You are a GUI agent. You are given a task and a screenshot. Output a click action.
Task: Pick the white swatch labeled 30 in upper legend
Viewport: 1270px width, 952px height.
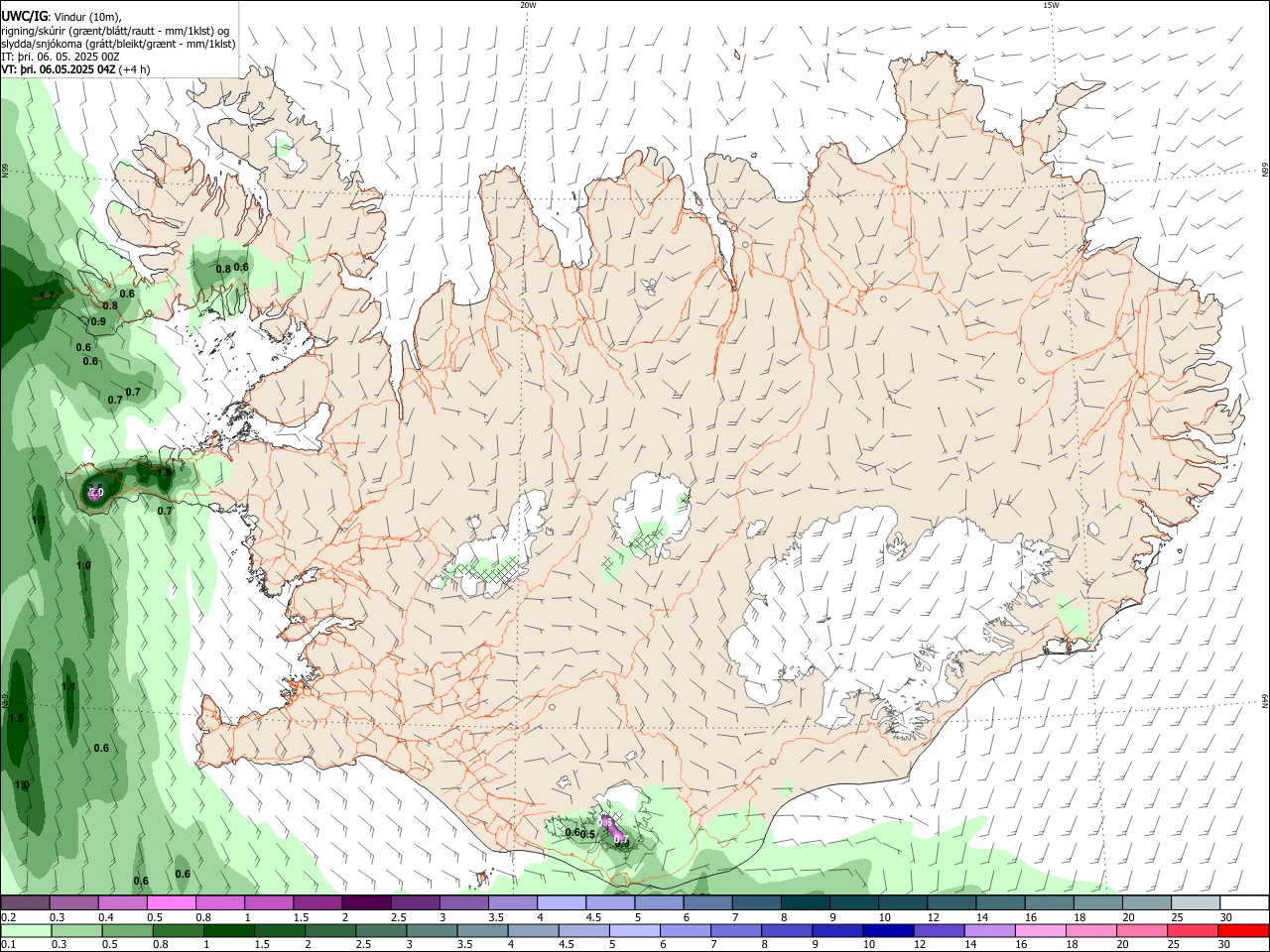pyautogui.click(x=1244, y=902)
